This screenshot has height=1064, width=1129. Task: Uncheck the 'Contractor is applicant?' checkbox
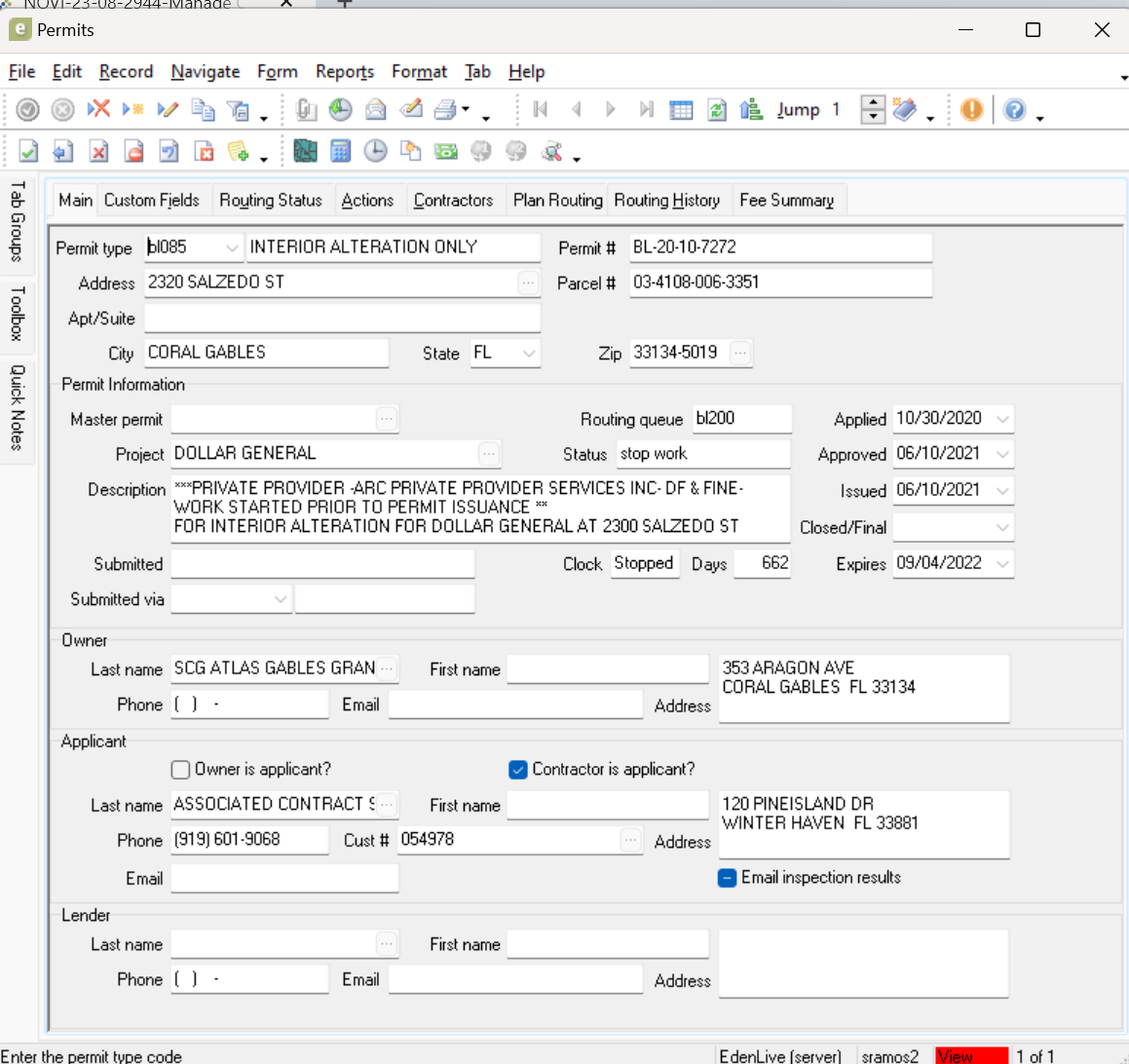(518, 770)
